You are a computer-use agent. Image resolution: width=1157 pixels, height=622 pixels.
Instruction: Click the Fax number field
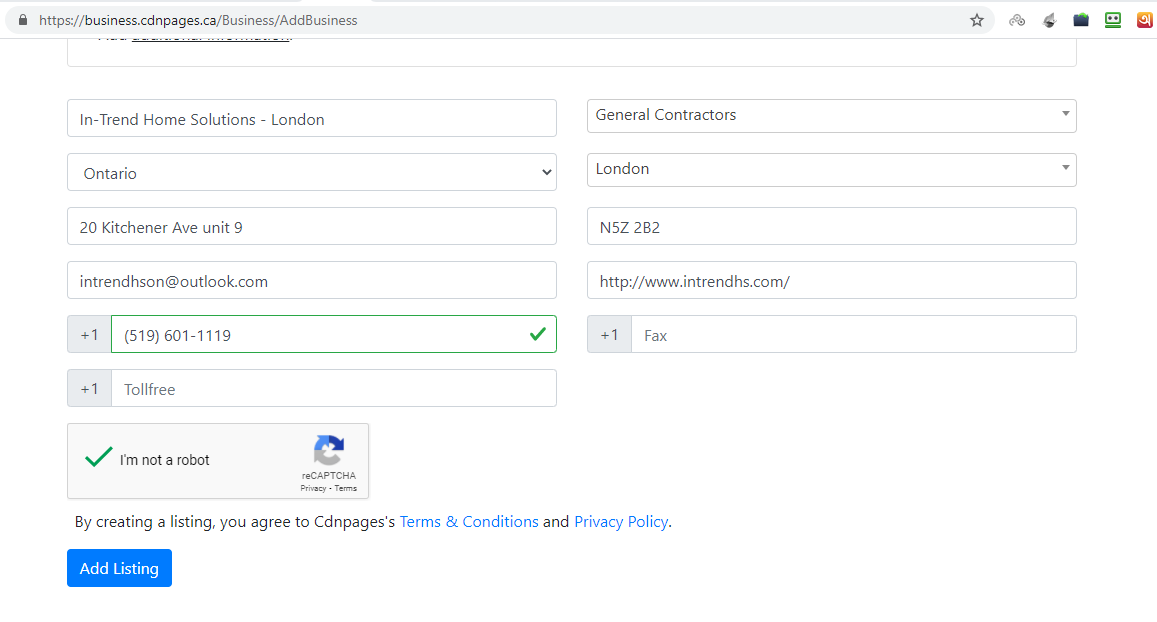[854, 334]
